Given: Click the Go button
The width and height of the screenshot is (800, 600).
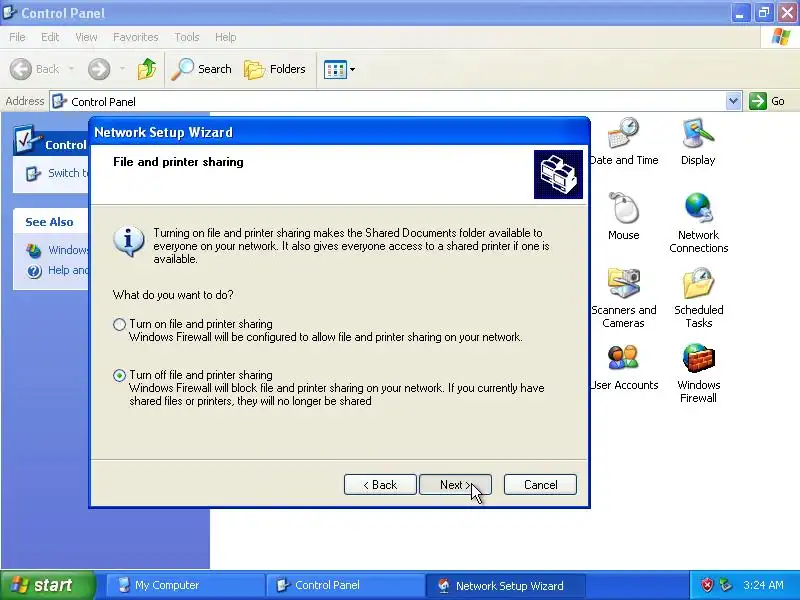Looking at the screenshot, I should [x=767, y=101].
